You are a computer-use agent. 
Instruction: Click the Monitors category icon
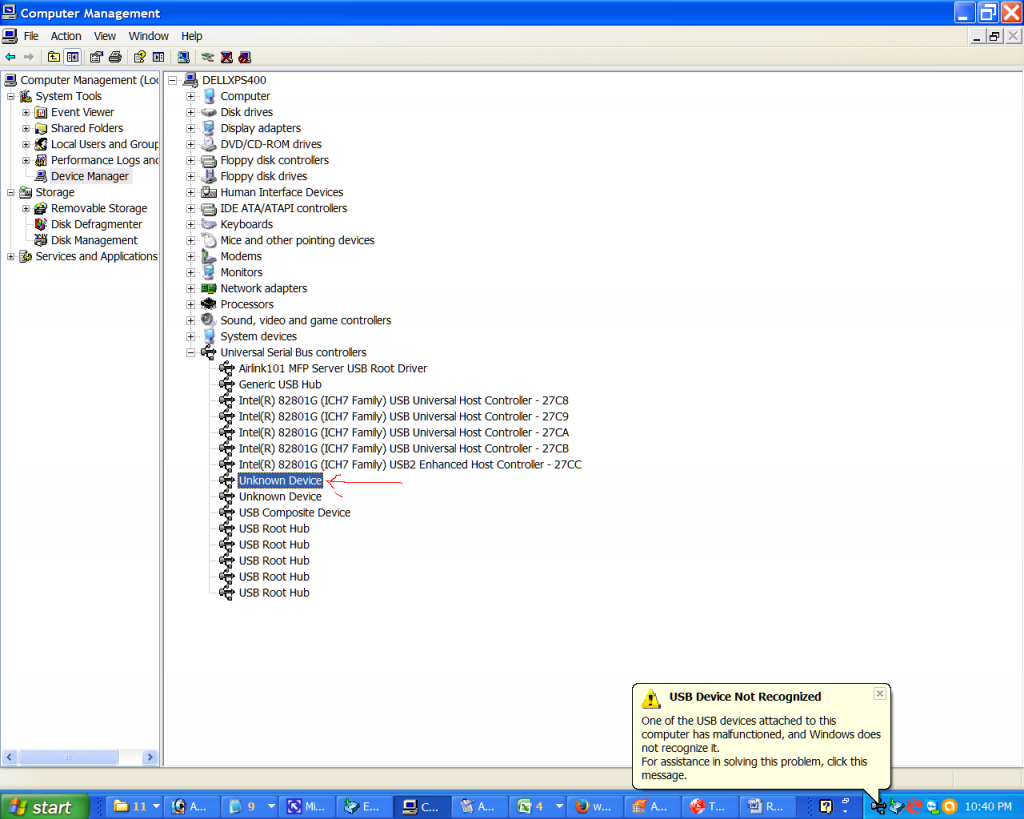[209, 272]
